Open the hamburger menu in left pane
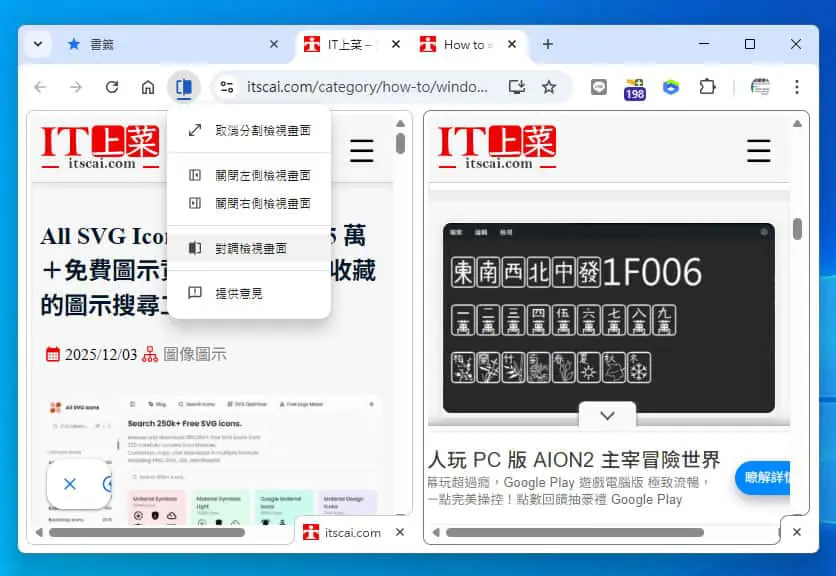Screen dimensions: 836x576 click(361, 151)
